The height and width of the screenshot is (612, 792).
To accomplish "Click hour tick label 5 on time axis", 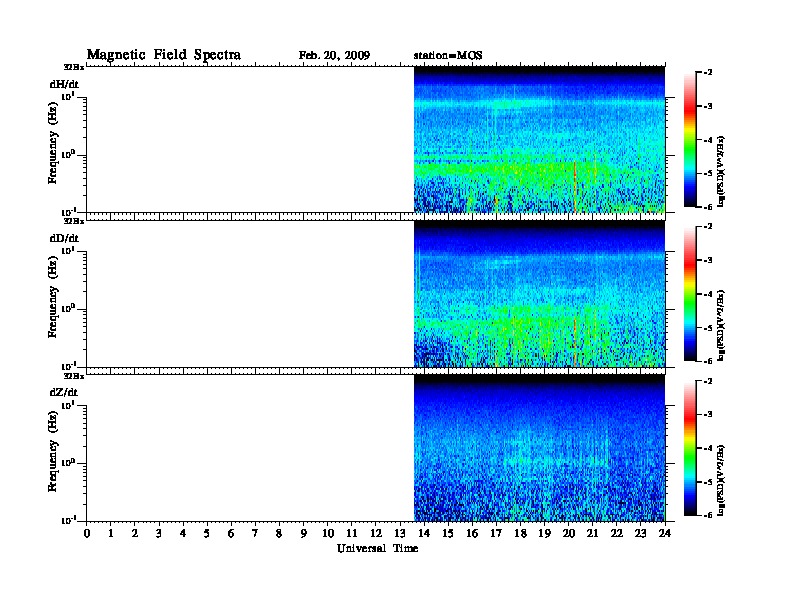I will coord(207,534).
